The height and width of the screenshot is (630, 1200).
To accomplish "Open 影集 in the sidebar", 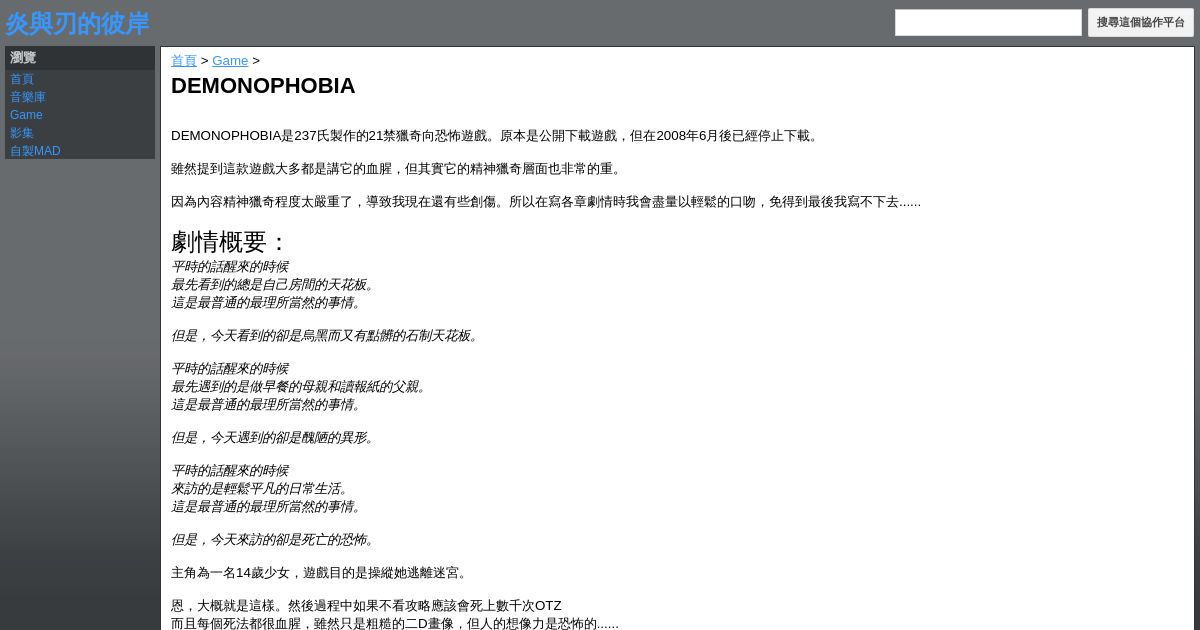I will (22, 133).
